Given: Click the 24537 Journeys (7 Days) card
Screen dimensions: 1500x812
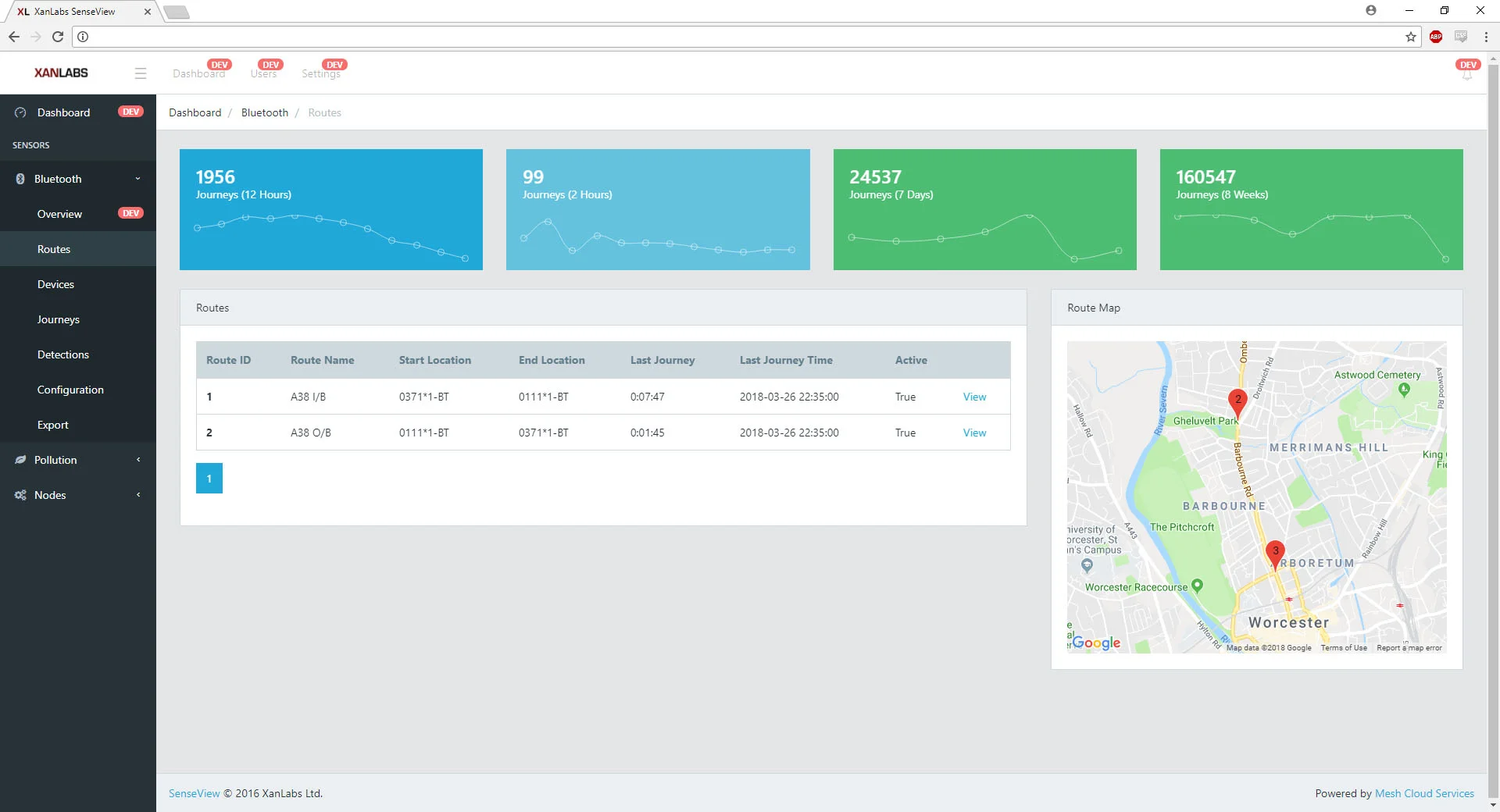Looking at the screenshot, I should pos(985,209).
